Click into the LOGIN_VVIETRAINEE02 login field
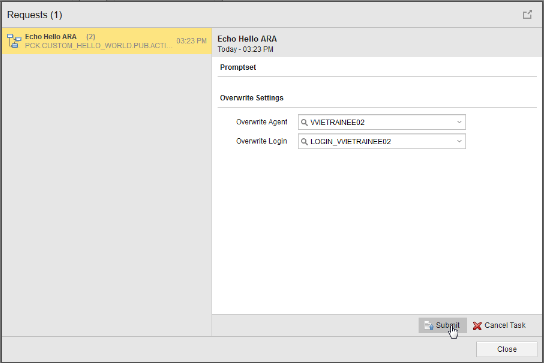 point(382,141)
